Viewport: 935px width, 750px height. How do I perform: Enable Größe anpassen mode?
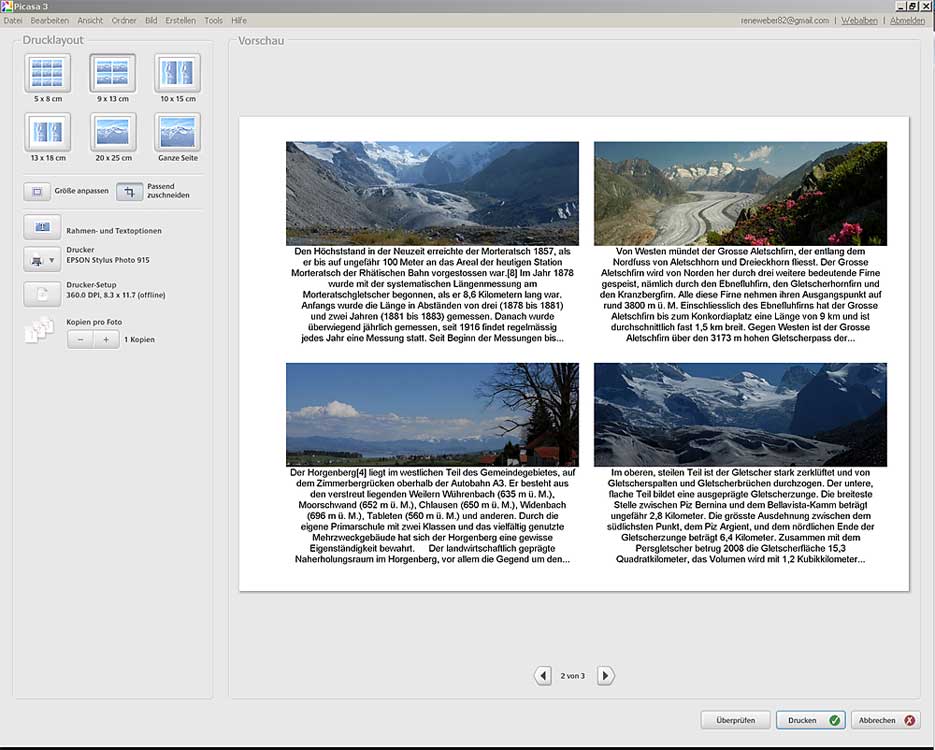point(37,191)
